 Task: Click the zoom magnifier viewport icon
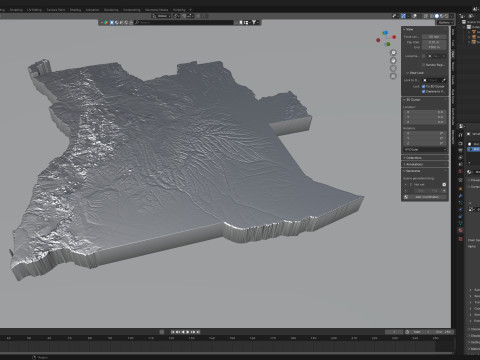(393, 53)
